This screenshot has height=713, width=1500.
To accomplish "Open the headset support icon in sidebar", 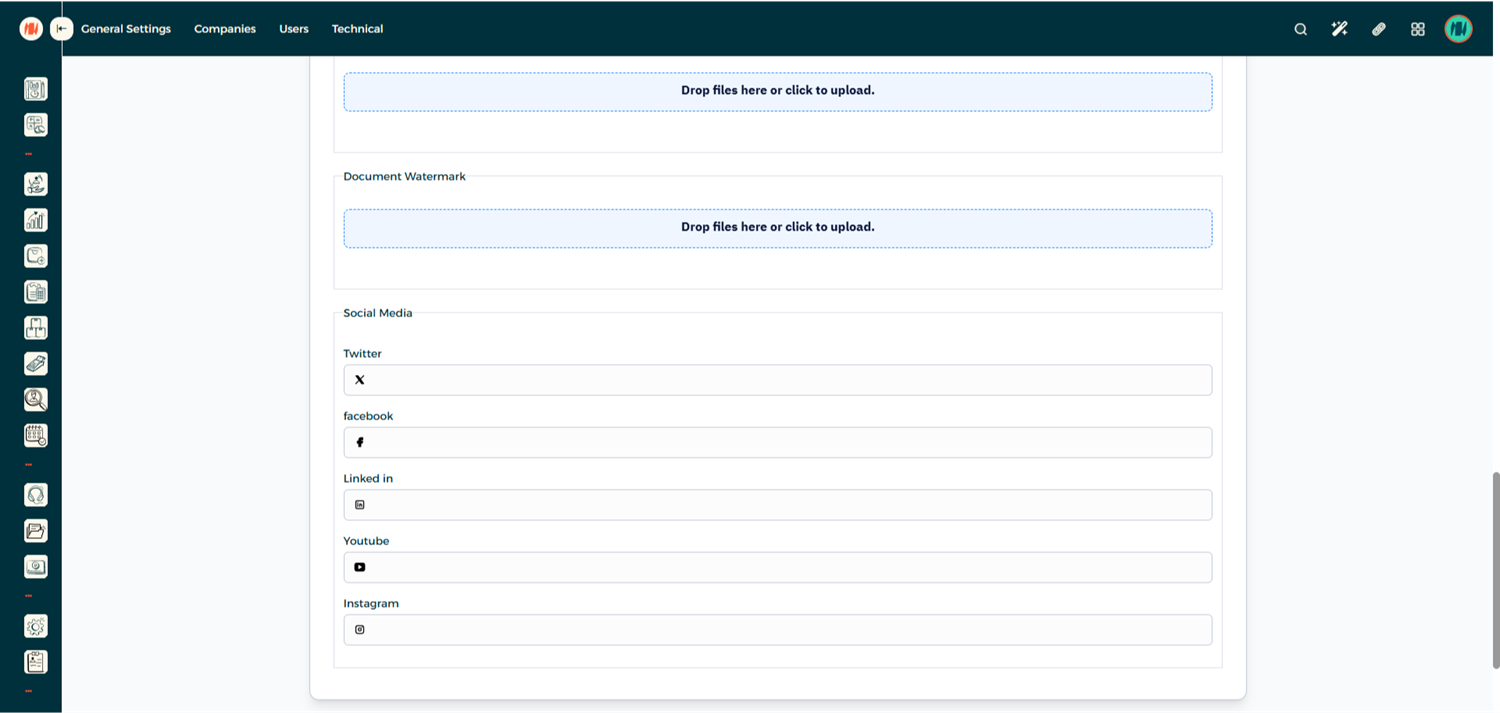I will (x=36, y=495).
